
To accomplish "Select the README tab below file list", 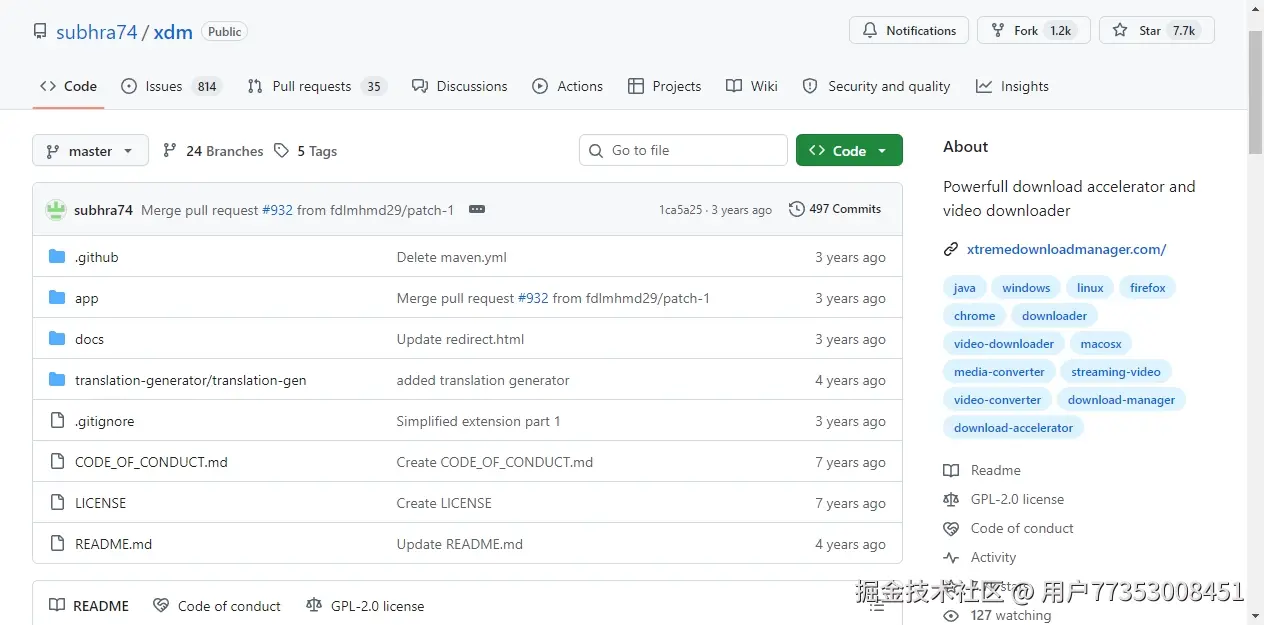I will coord(89,606).
